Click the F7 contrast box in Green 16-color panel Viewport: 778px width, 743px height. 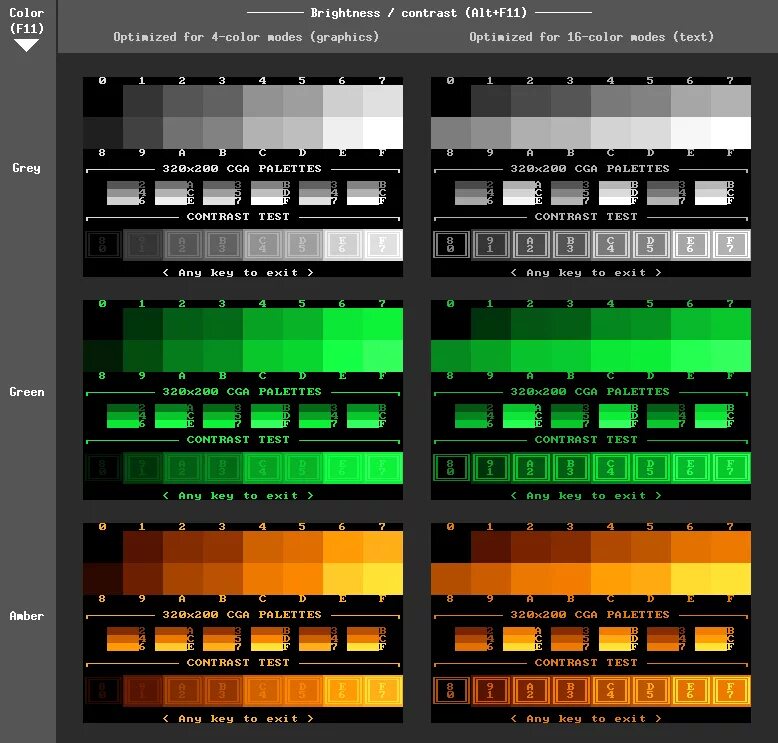[x=730, y=467]
